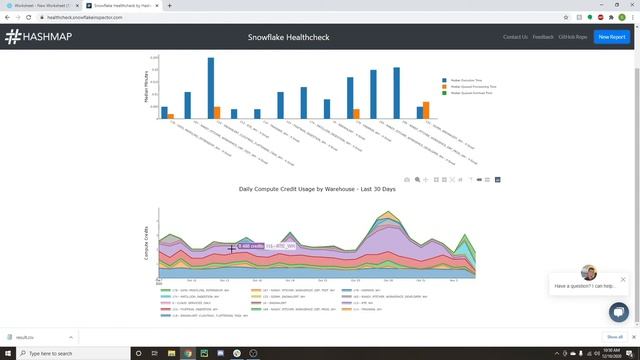
Task: Open the Chrome three-dot menu
Action: pyautogui.click(x=633, y=17)
